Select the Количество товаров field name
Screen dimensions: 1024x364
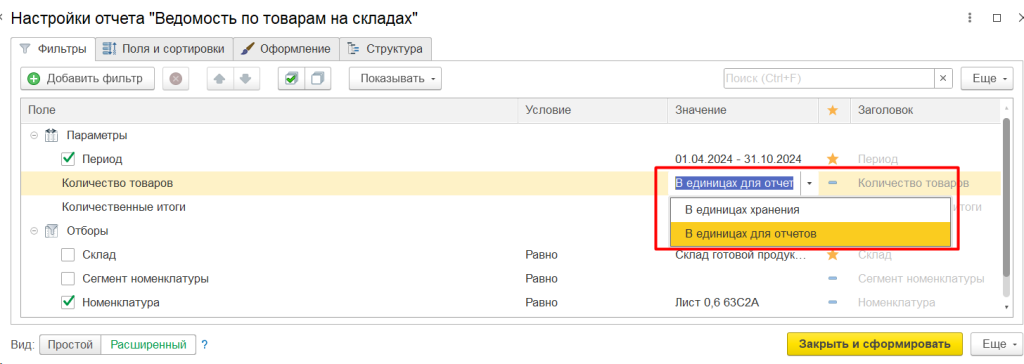118,184
